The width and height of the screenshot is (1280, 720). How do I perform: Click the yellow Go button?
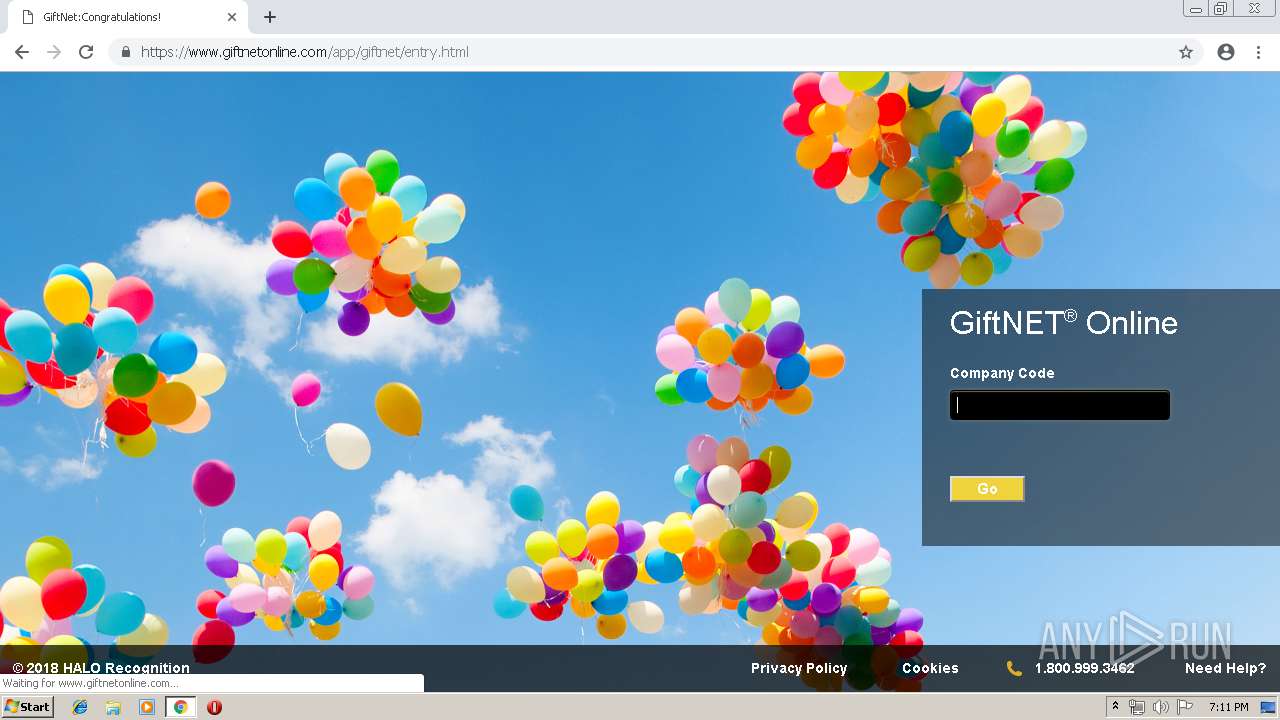tap(987, 489)
